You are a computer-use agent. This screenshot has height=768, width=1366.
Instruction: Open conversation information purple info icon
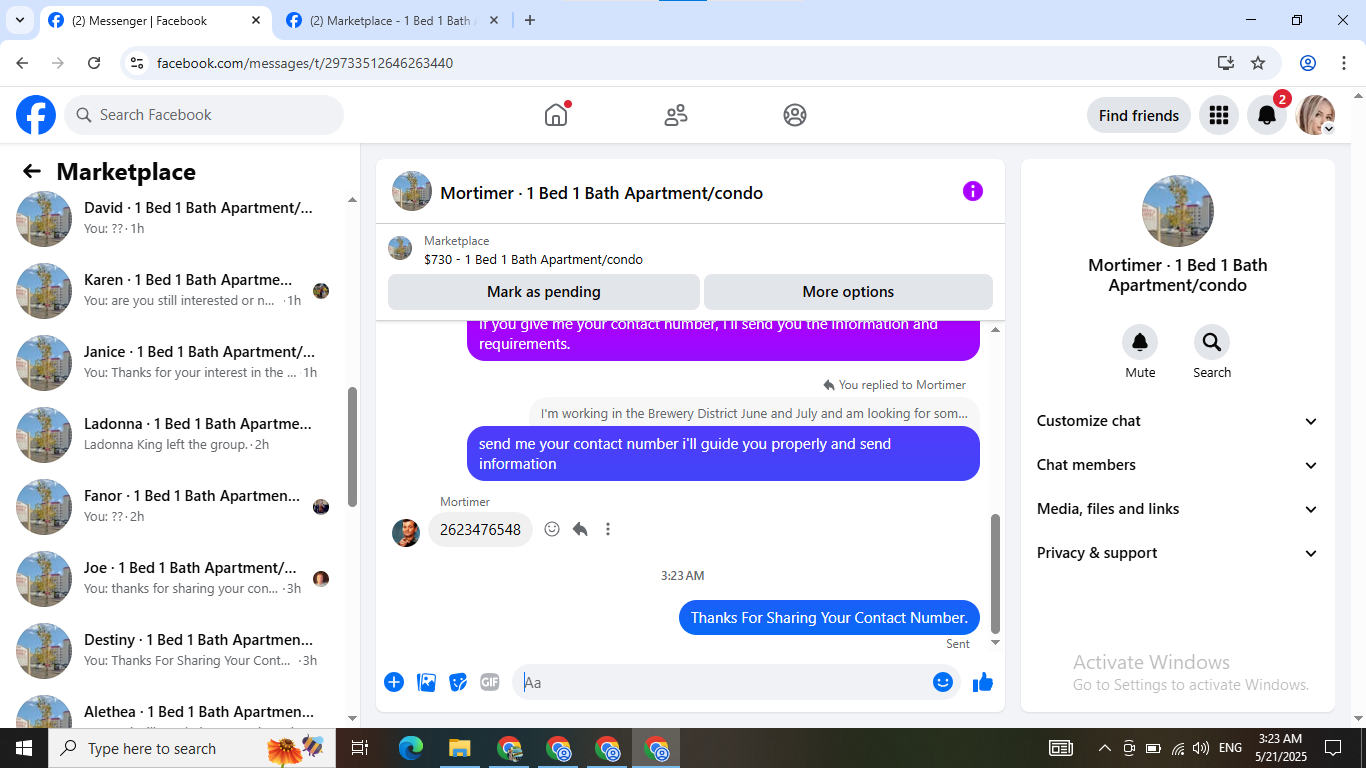[973, 191]
